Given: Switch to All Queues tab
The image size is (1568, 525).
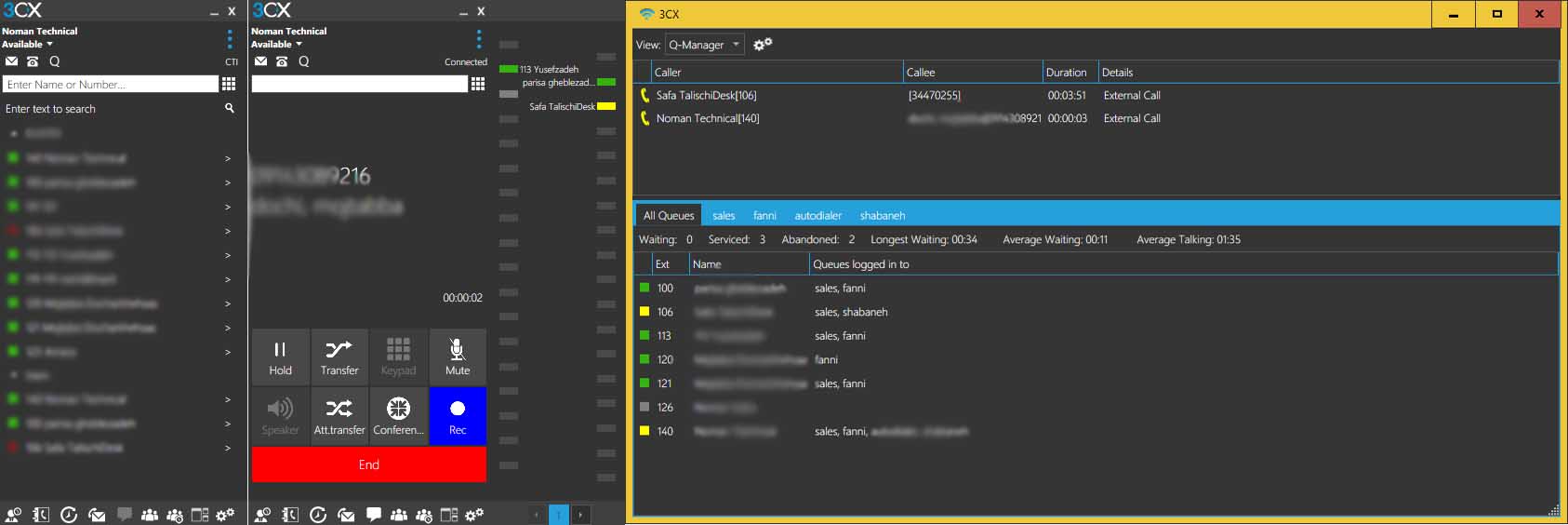Looking at the screenshot, I should point(669,215).
